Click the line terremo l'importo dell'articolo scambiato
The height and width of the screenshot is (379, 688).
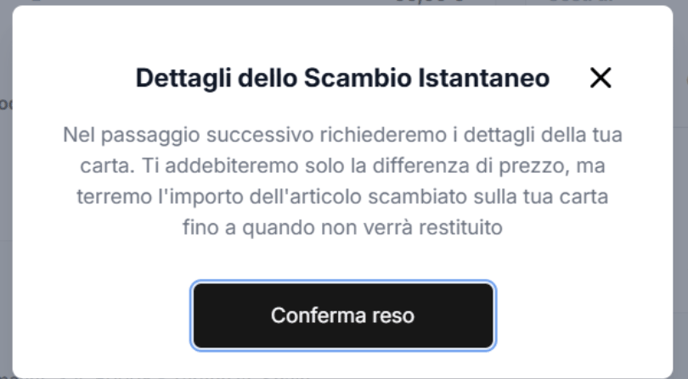pos(342,197)
